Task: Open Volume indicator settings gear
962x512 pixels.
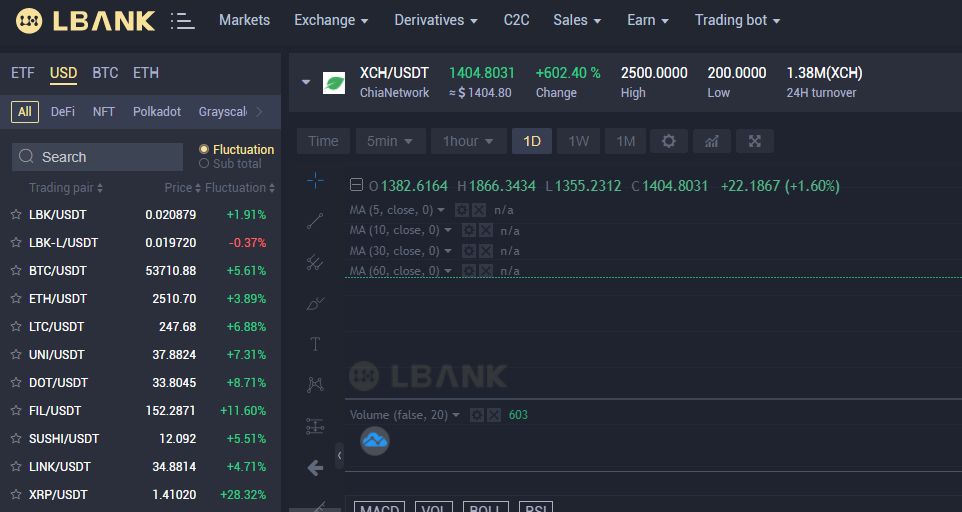Action: pos(477,415)
